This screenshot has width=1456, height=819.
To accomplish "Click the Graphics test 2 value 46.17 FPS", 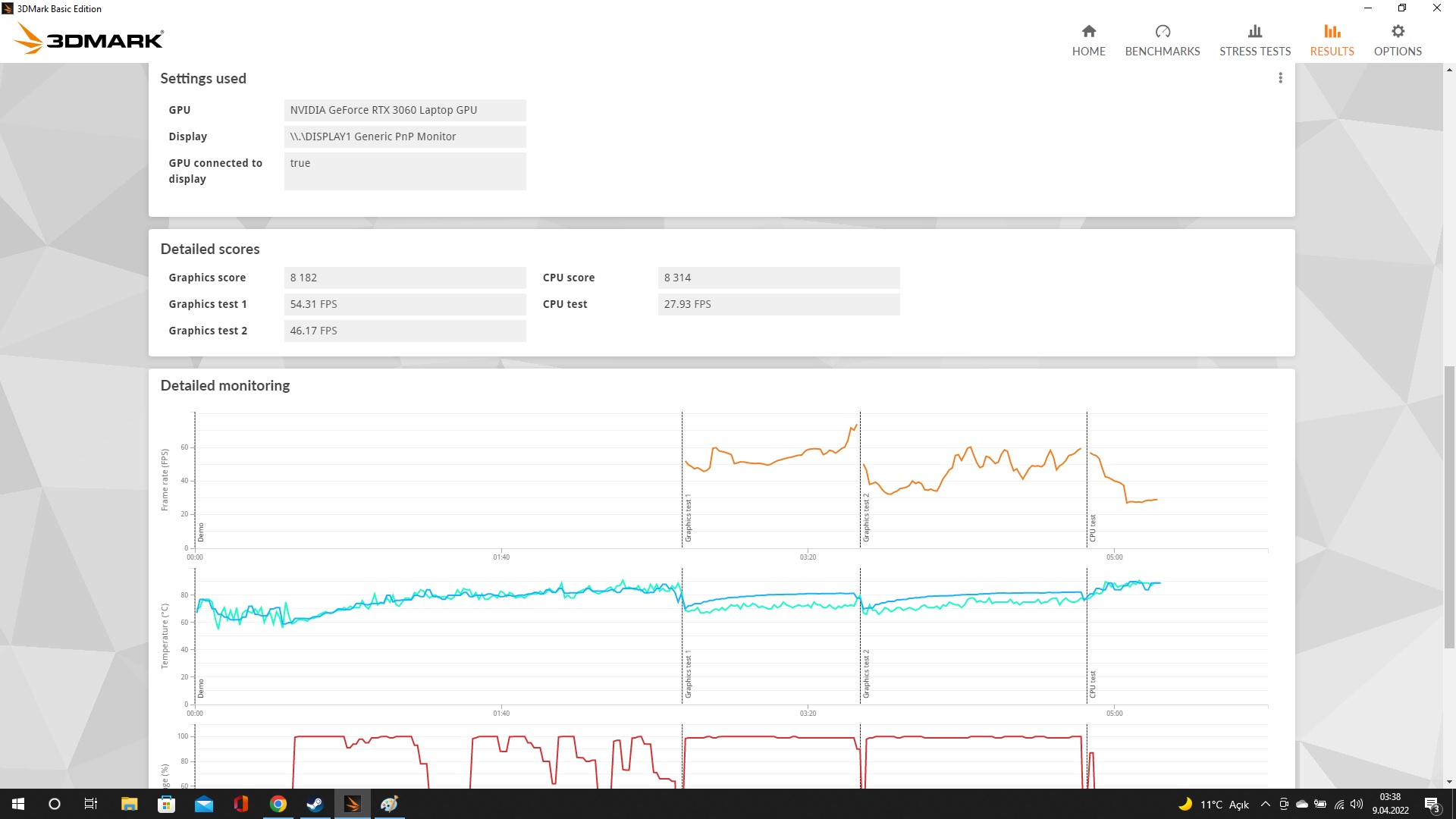I will [x=405, y=331].
